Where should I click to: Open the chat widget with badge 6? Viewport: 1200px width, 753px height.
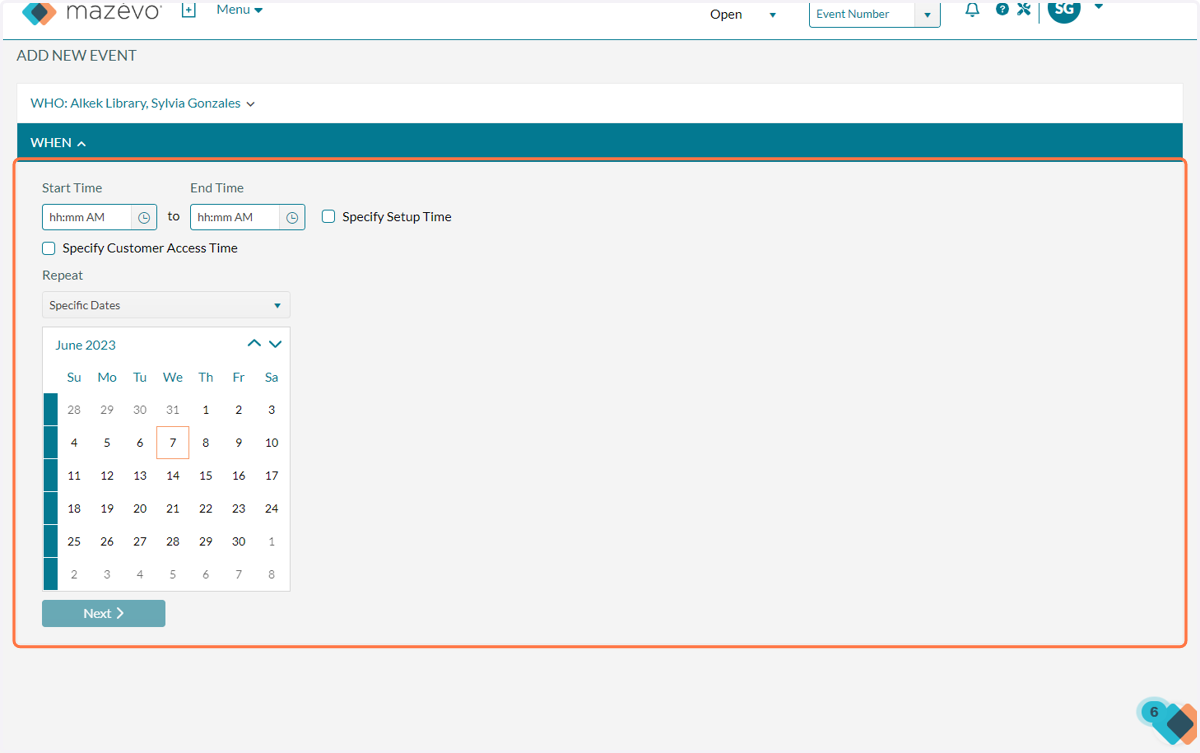(1167, 720)
